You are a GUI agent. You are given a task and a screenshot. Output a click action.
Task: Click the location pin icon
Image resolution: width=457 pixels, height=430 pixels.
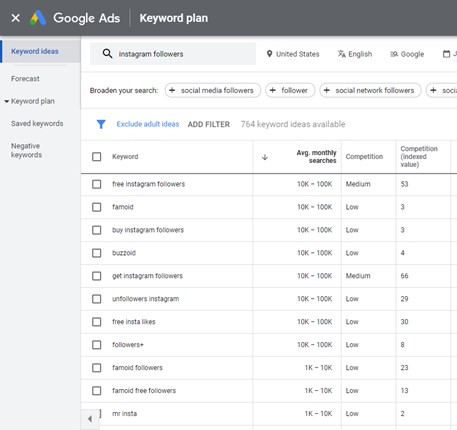coord(269,54)
